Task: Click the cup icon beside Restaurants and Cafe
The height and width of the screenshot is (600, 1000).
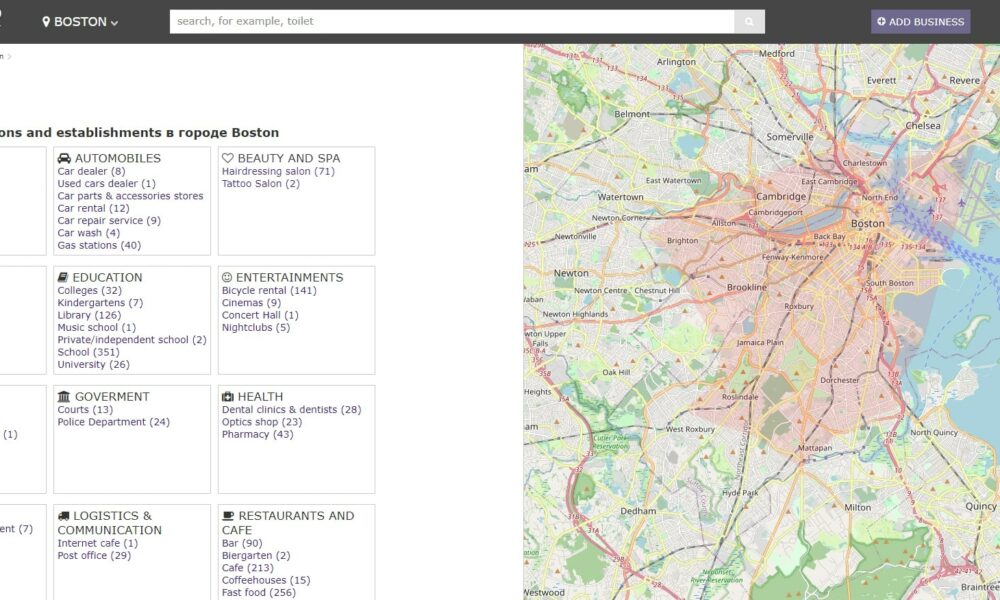Action: click(228, 516)
